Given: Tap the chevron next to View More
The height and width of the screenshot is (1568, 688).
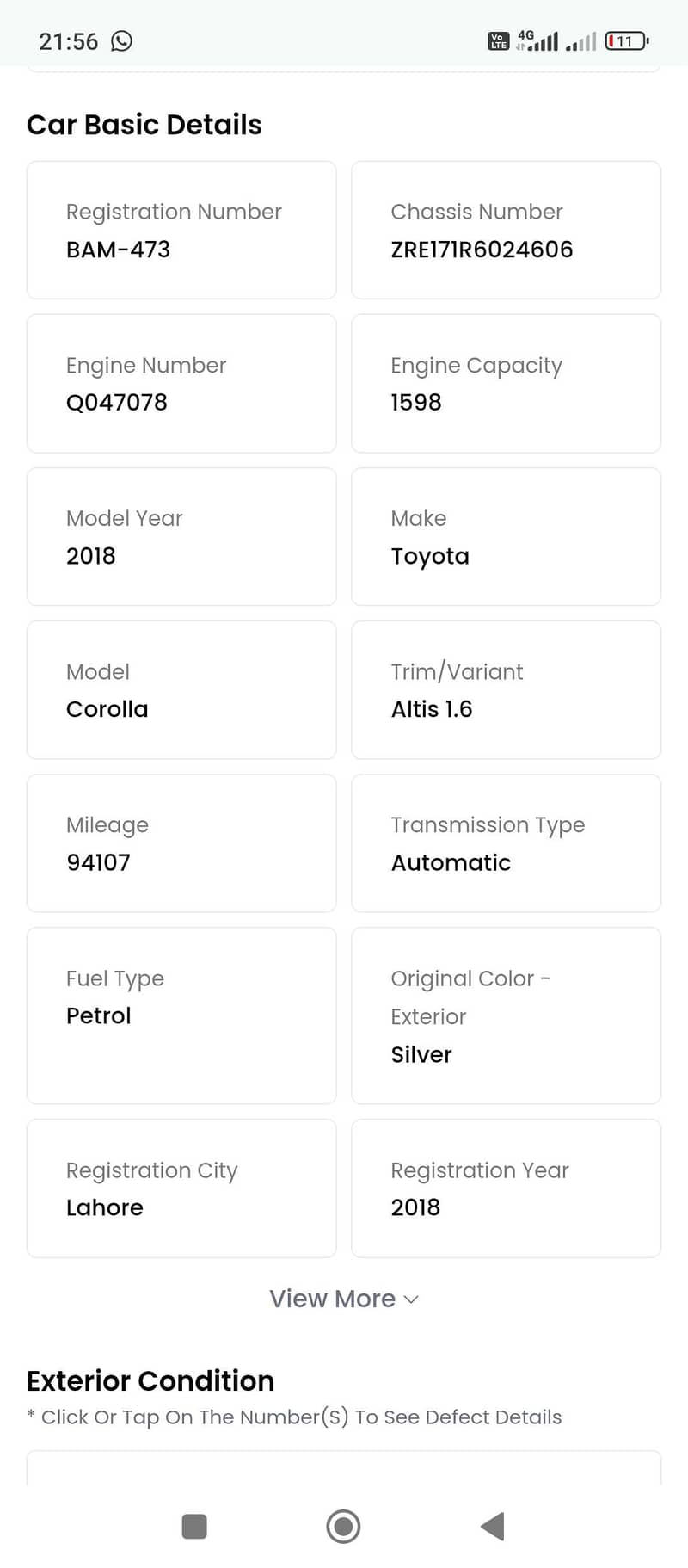Looking at the screenshot, I should (x=411, y=1299).
